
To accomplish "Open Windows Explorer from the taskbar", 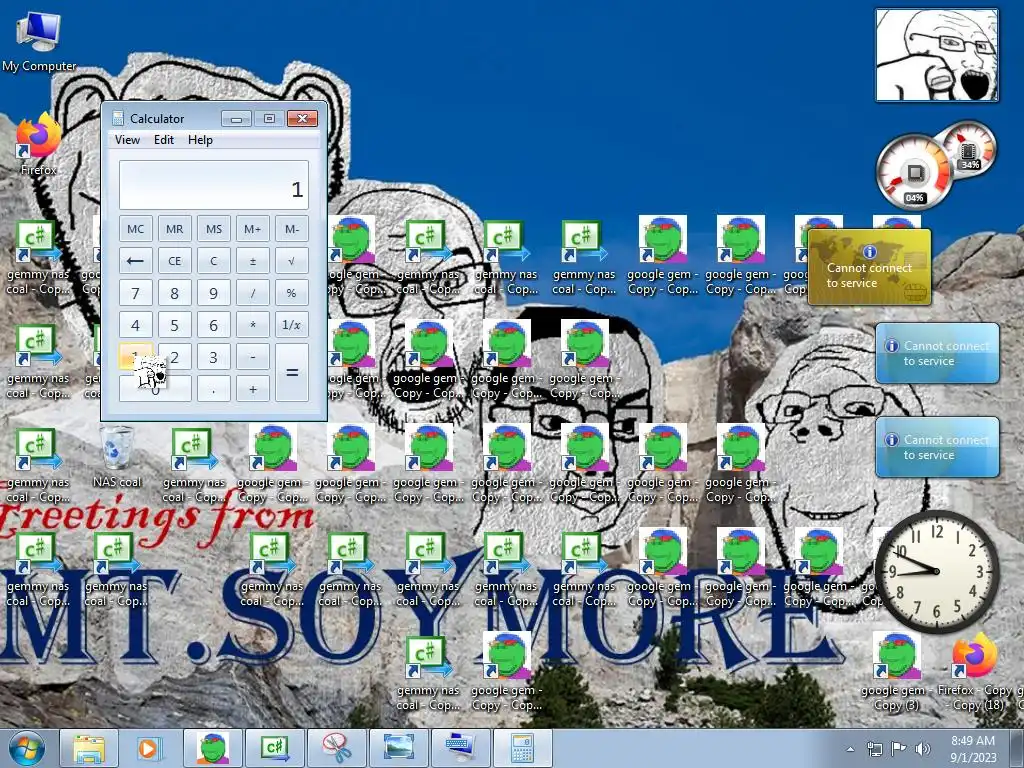I will click(89, 748).
